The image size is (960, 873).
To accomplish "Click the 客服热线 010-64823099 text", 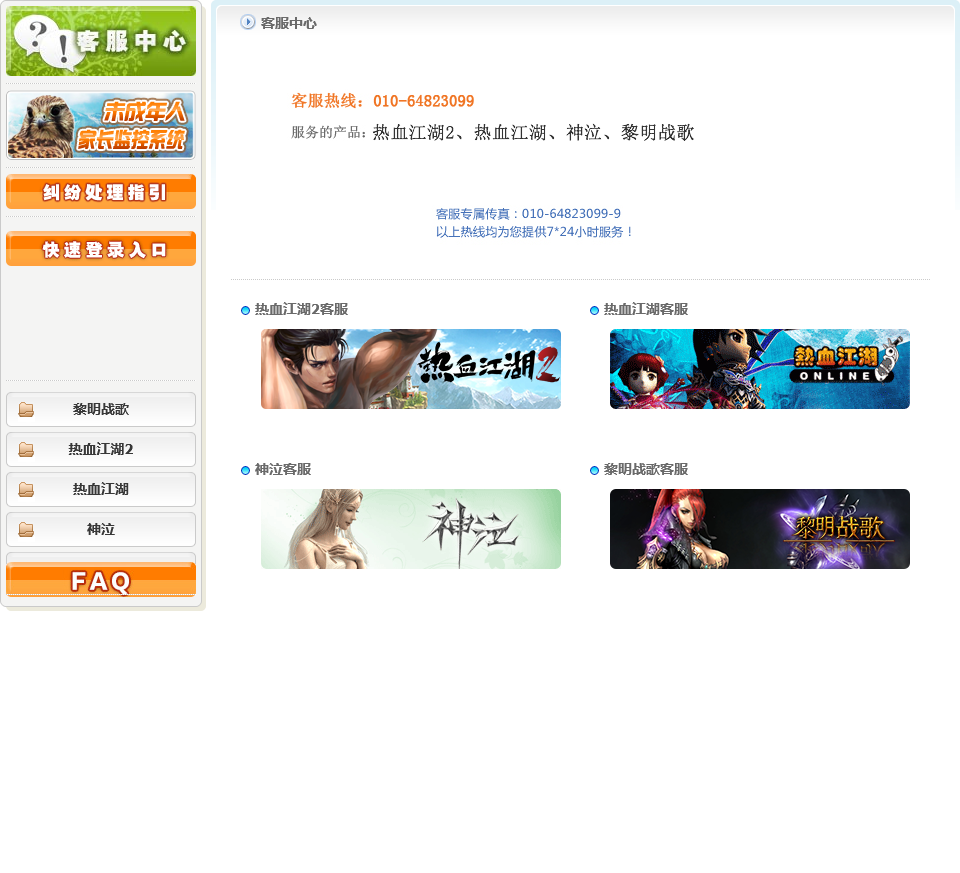I will tap(383, 101).
